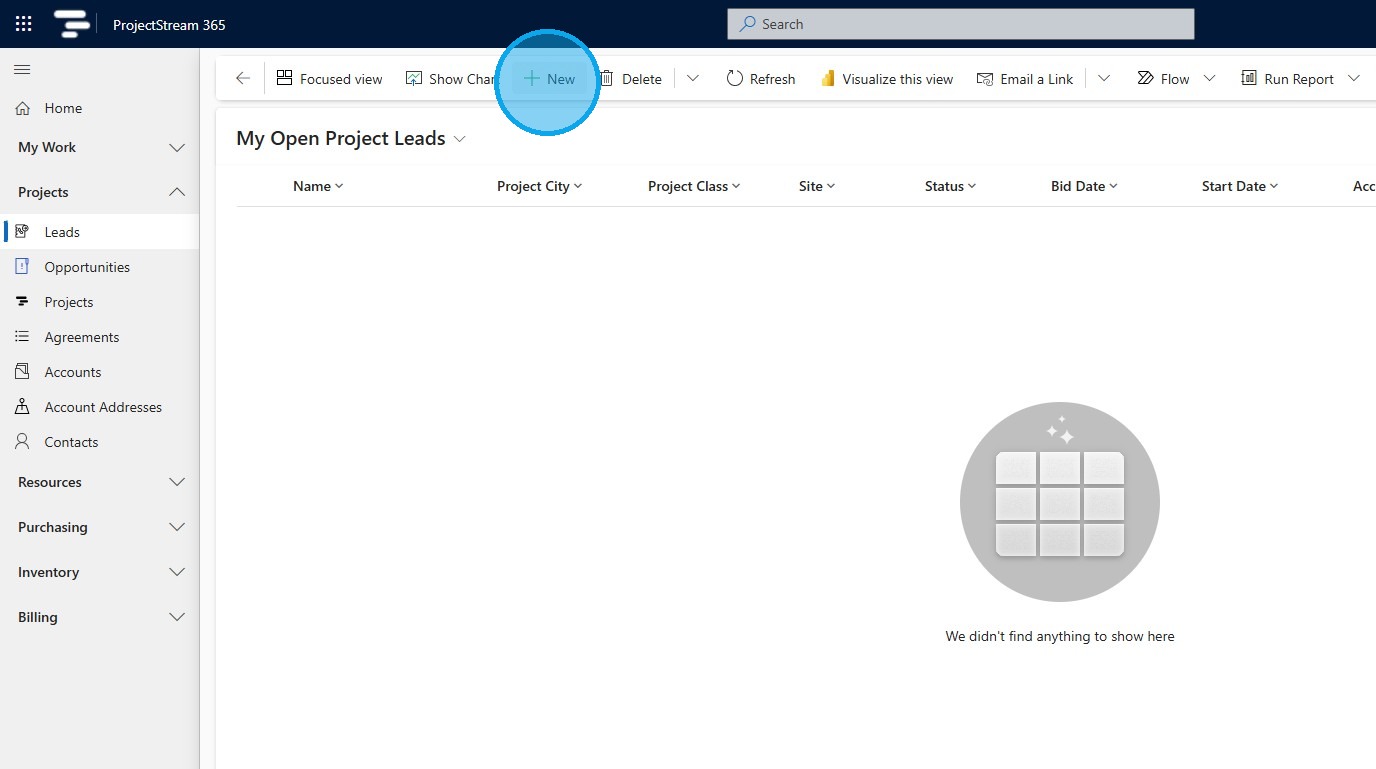This screenshot has width=1376, height=769.
Task: Click the Opportunities icon in sidebar
Action: [23, 266]
